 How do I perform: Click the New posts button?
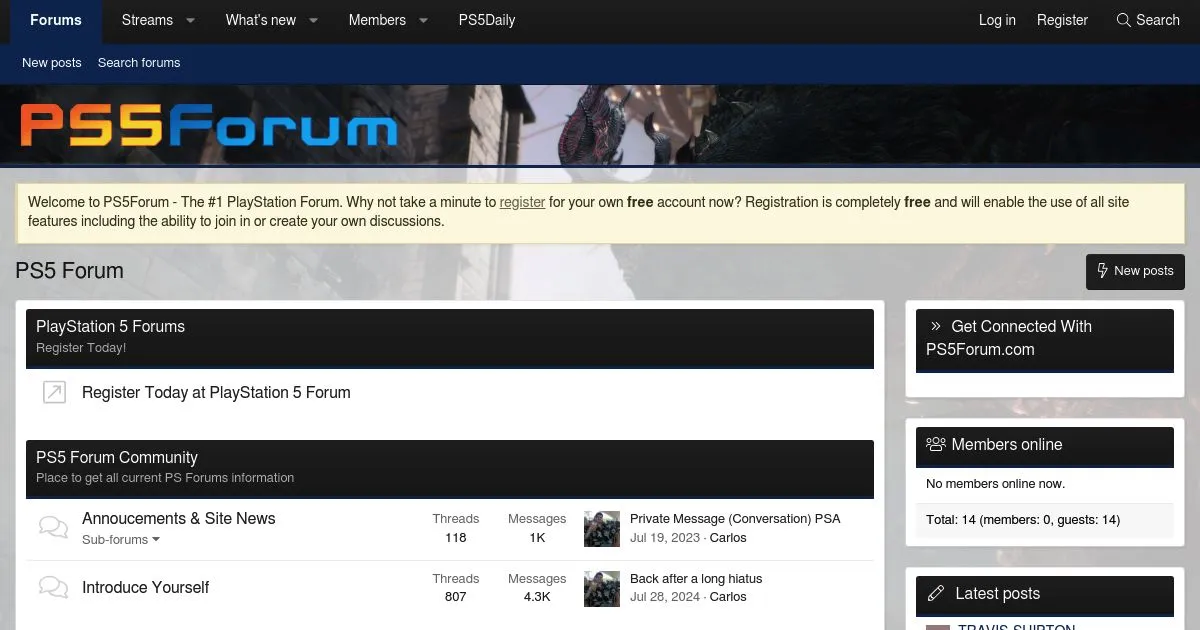pos(1135,271)
